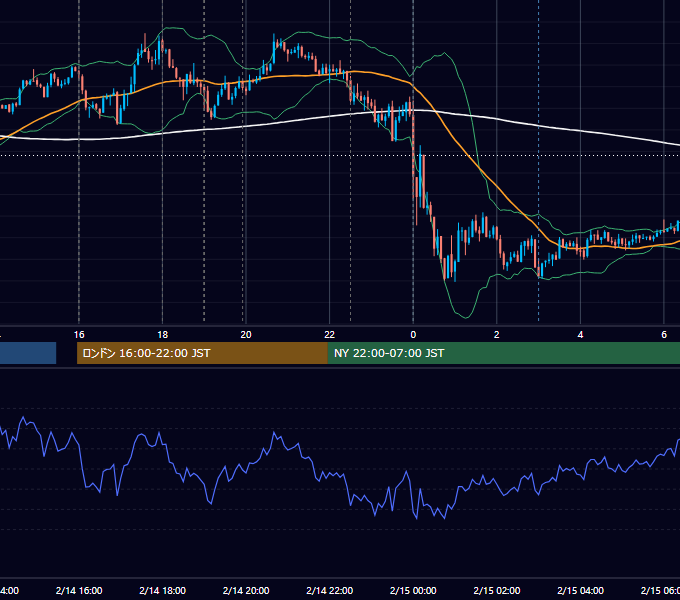This screenshot has height=600, width=680.
Task: Click the 2/15 02:00 date label
Action: click(497, 591)
